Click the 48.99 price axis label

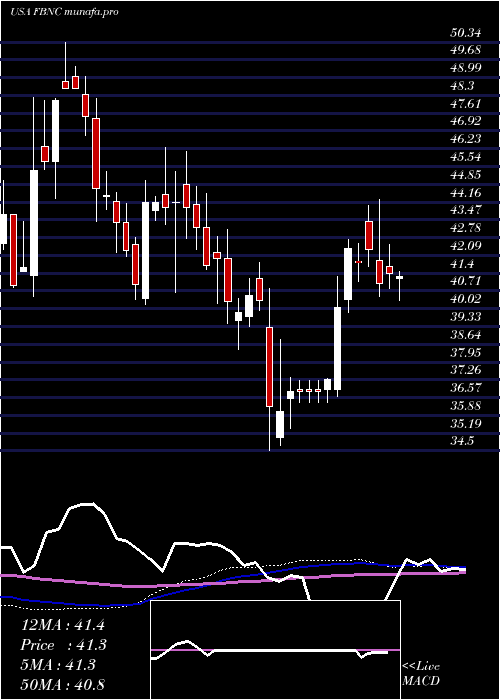464,68
